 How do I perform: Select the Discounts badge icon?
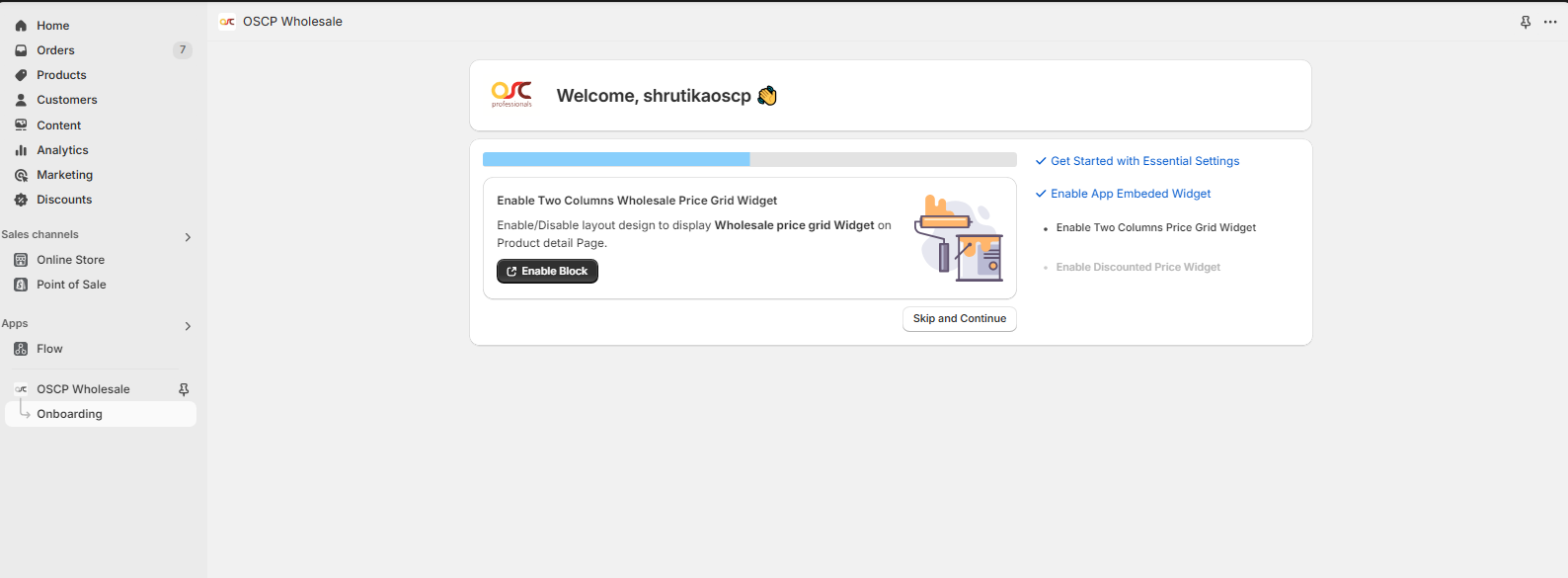pos(21,200)
